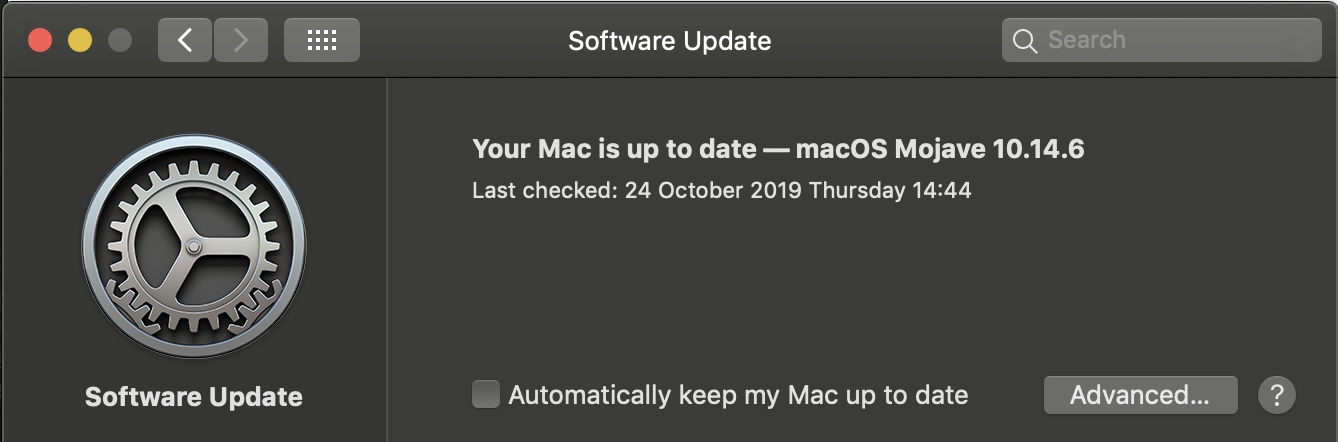Enable the automatic updates checkbox
The image size is (1338, 442).
click(x=486, y=394)
